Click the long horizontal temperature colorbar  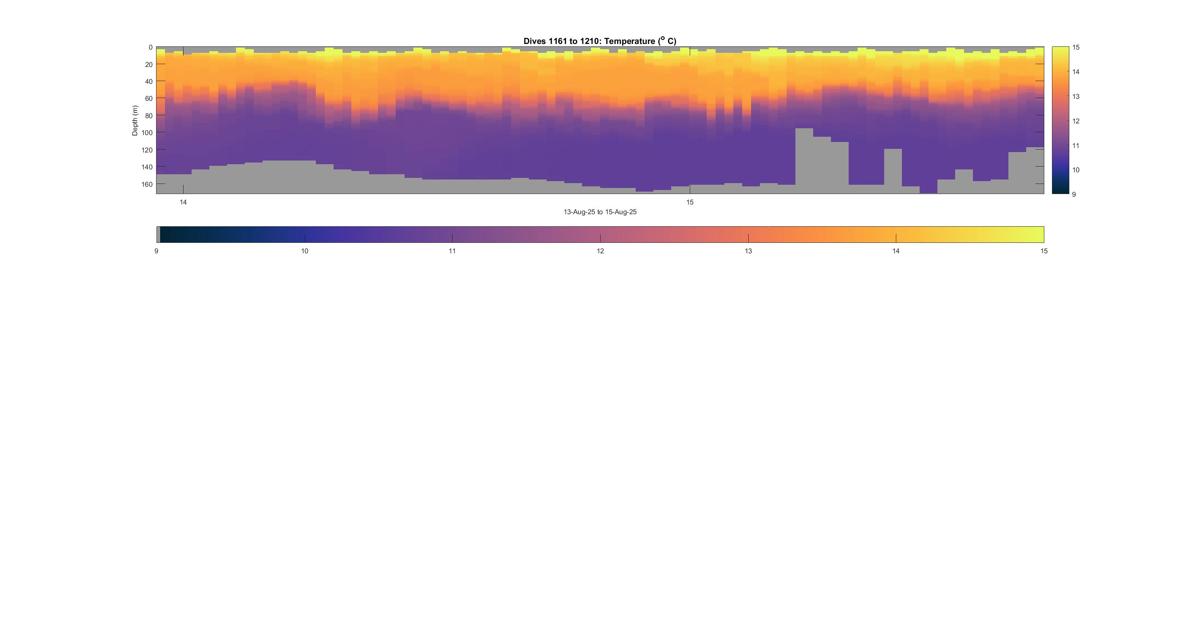[600, 234]
